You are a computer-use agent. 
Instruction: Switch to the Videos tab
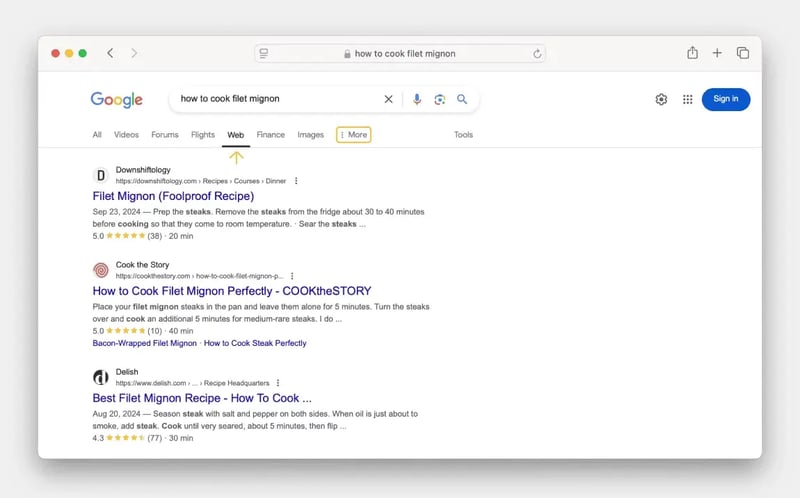coord(126,135)
